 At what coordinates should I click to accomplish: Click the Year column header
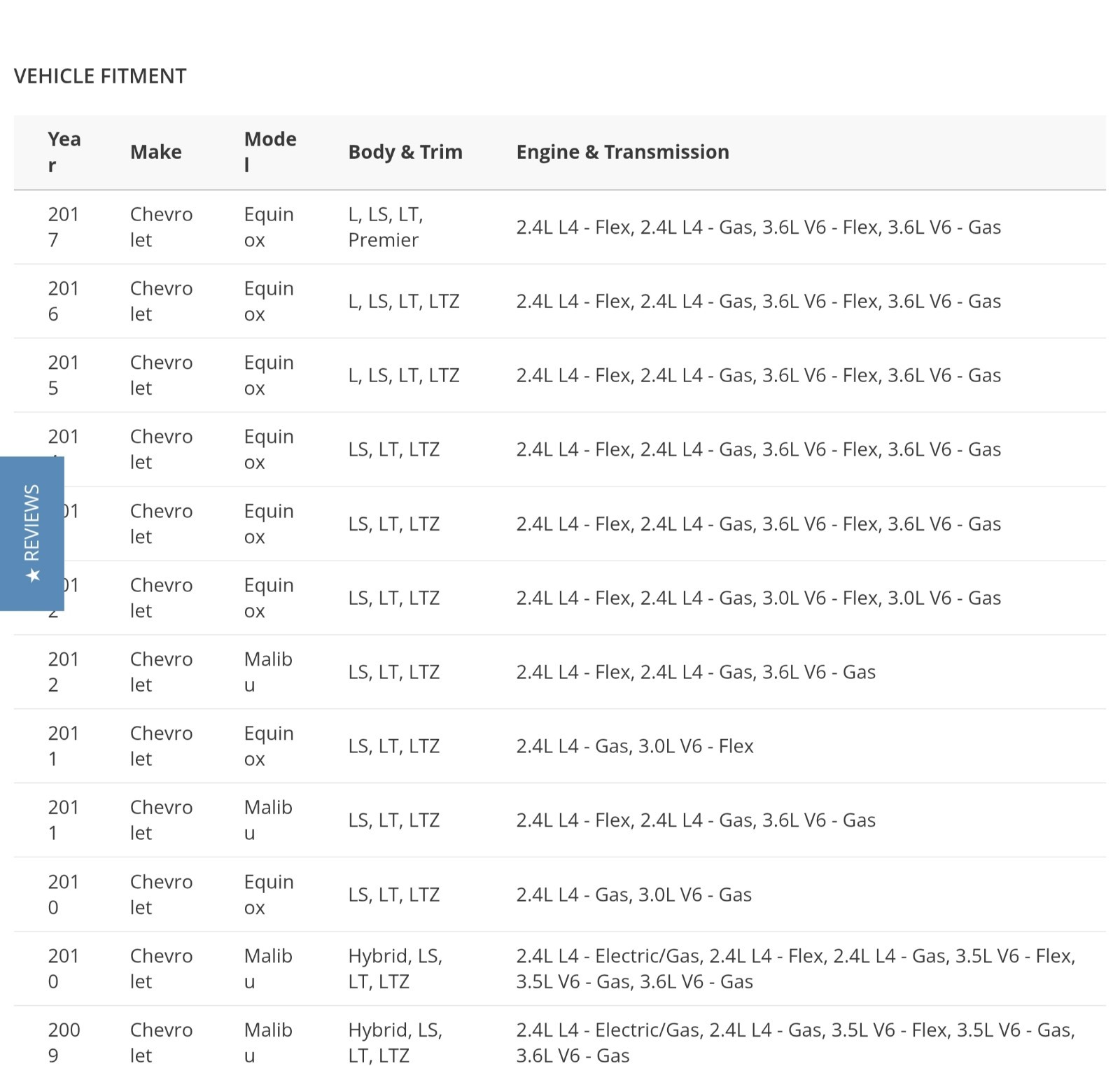point(64,152)
